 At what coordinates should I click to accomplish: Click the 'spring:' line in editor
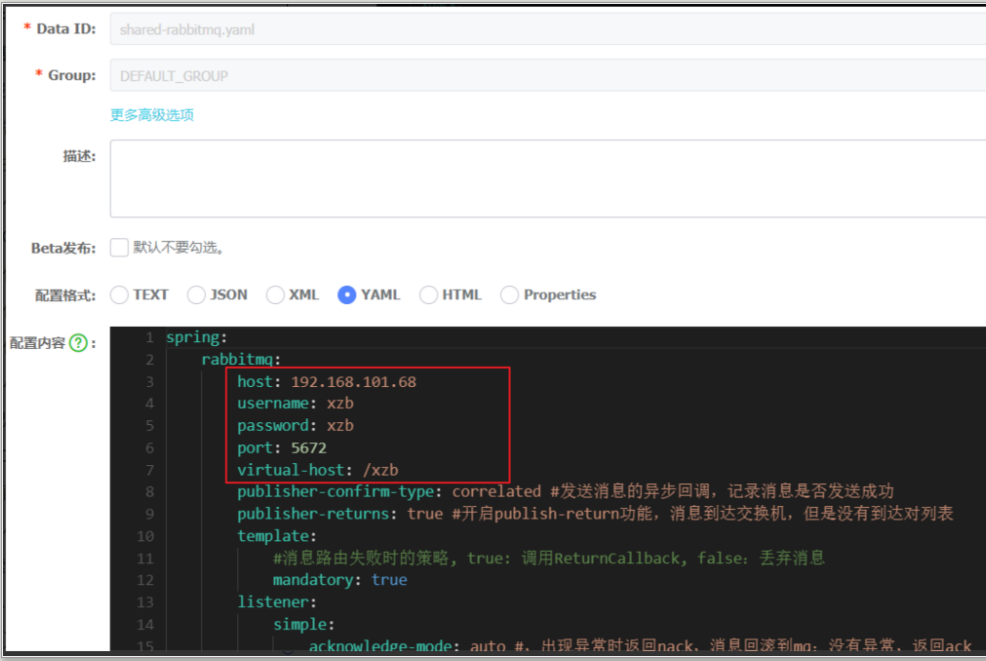click(x=197, y=337)
